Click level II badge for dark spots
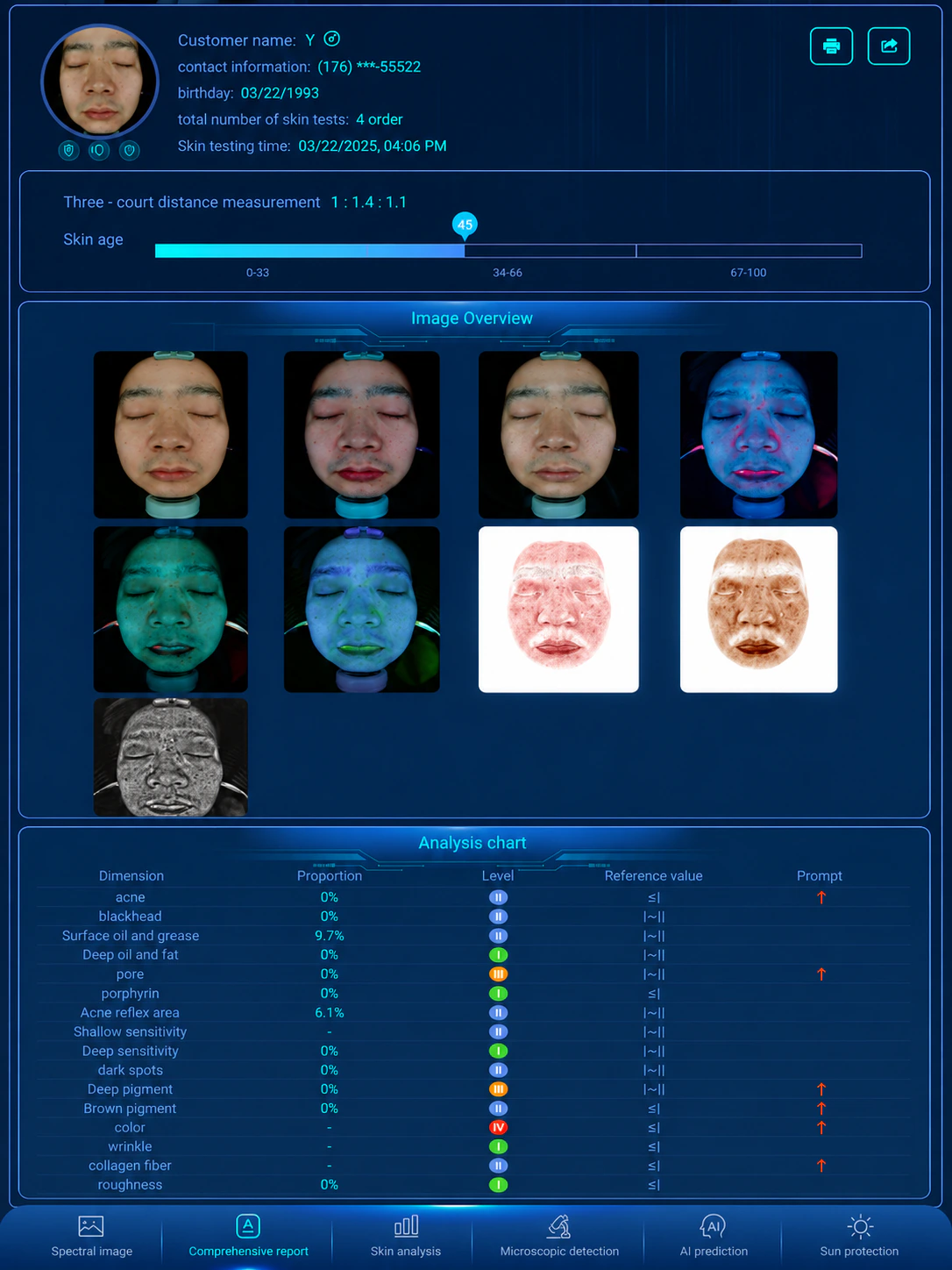 498,1070
